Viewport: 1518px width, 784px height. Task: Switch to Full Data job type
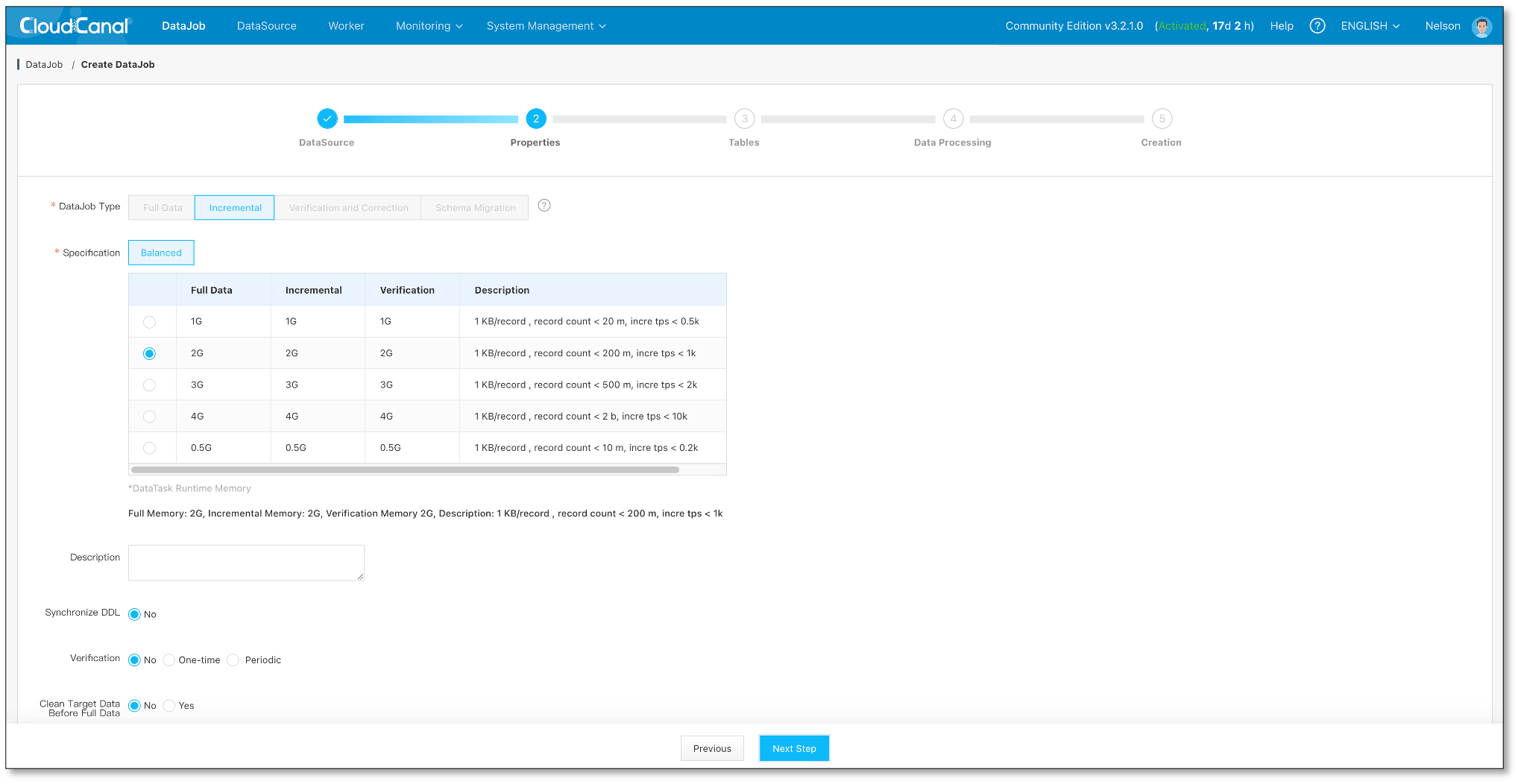[x=163, y=208]
